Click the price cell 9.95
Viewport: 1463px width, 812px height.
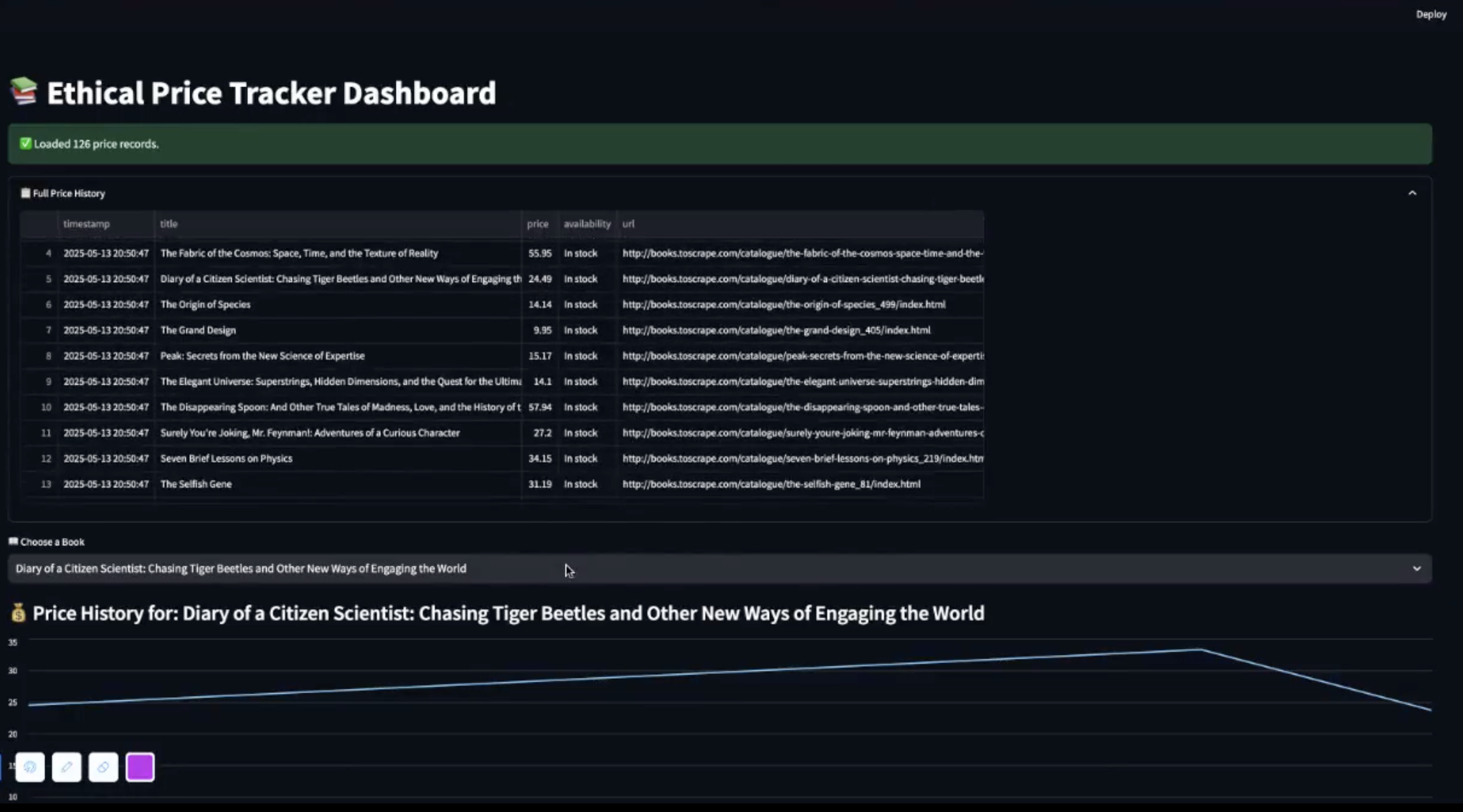pyautogui.click(x=539, y=330)
